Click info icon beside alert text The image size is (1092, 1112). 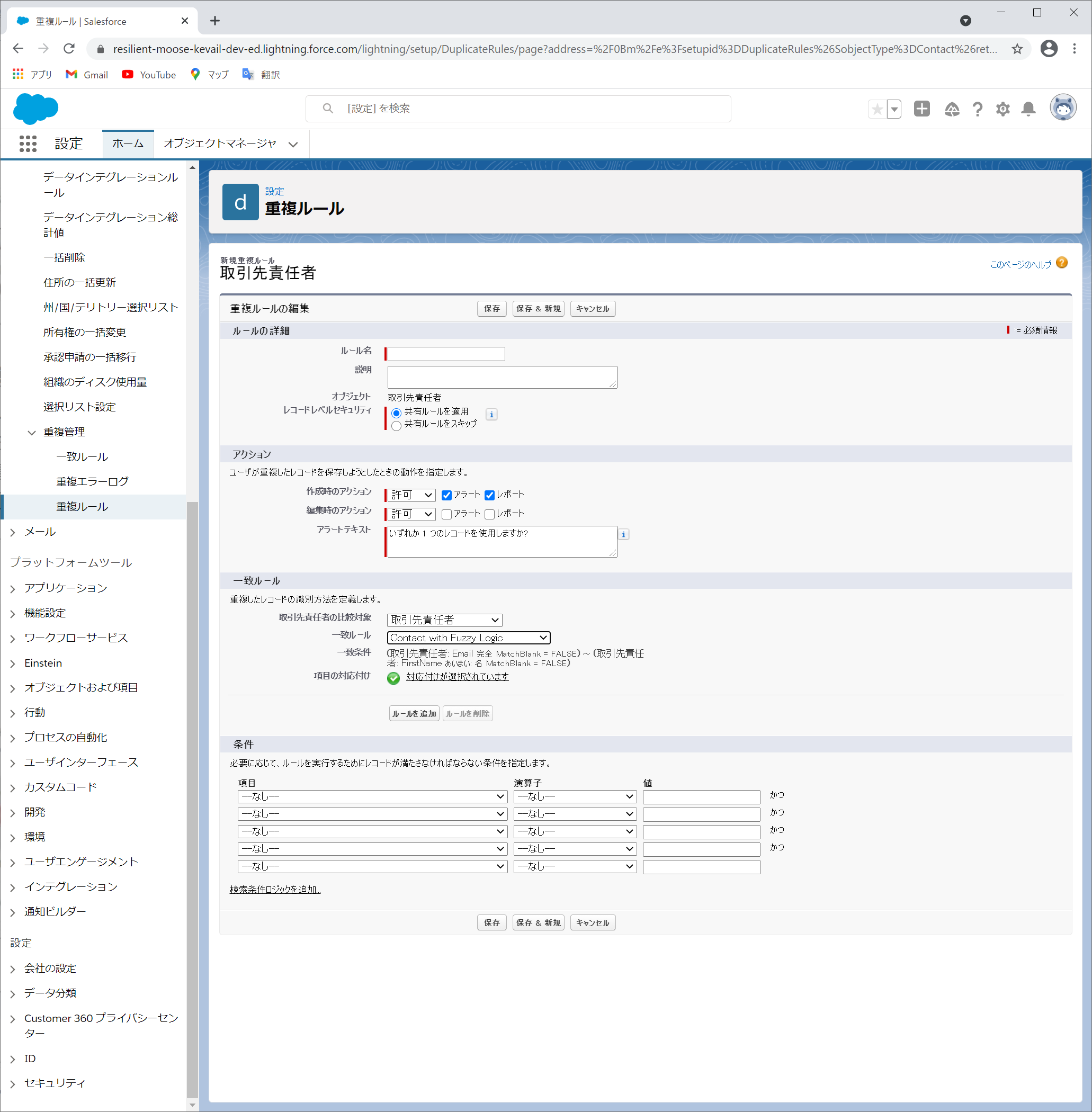(x=623, y=534)
